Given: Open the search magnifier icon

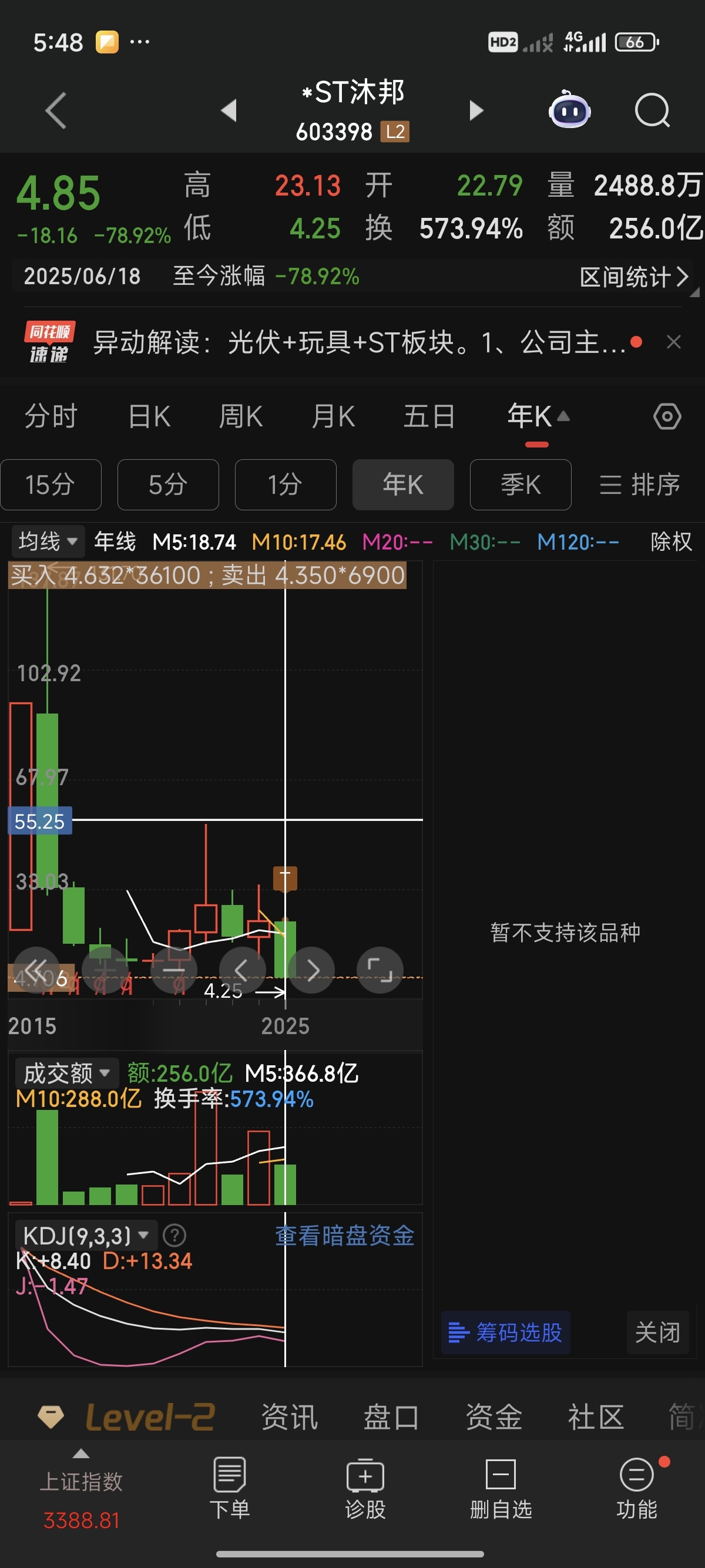Looking at the screenshot, I should click(x=652, y=111).
